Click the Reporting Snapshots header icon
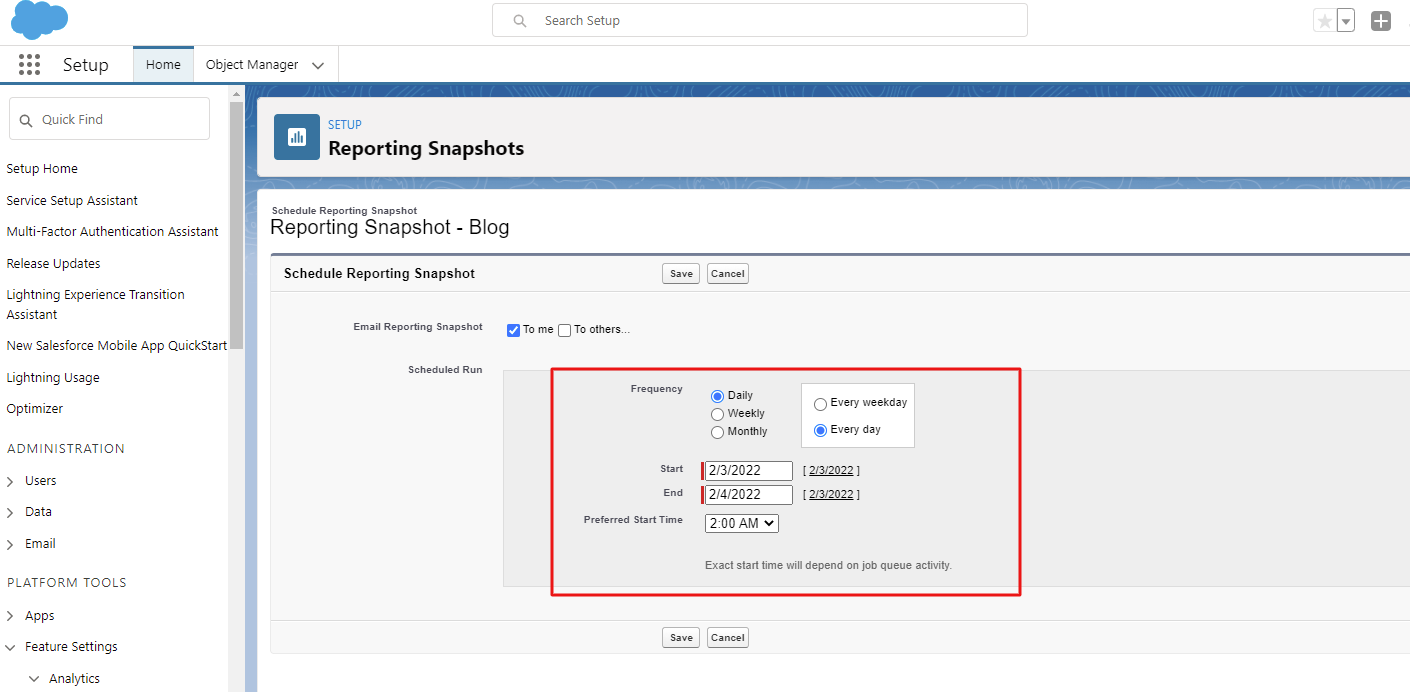Viewport: 1410px width, 692px height. click(x=297, y=137)
